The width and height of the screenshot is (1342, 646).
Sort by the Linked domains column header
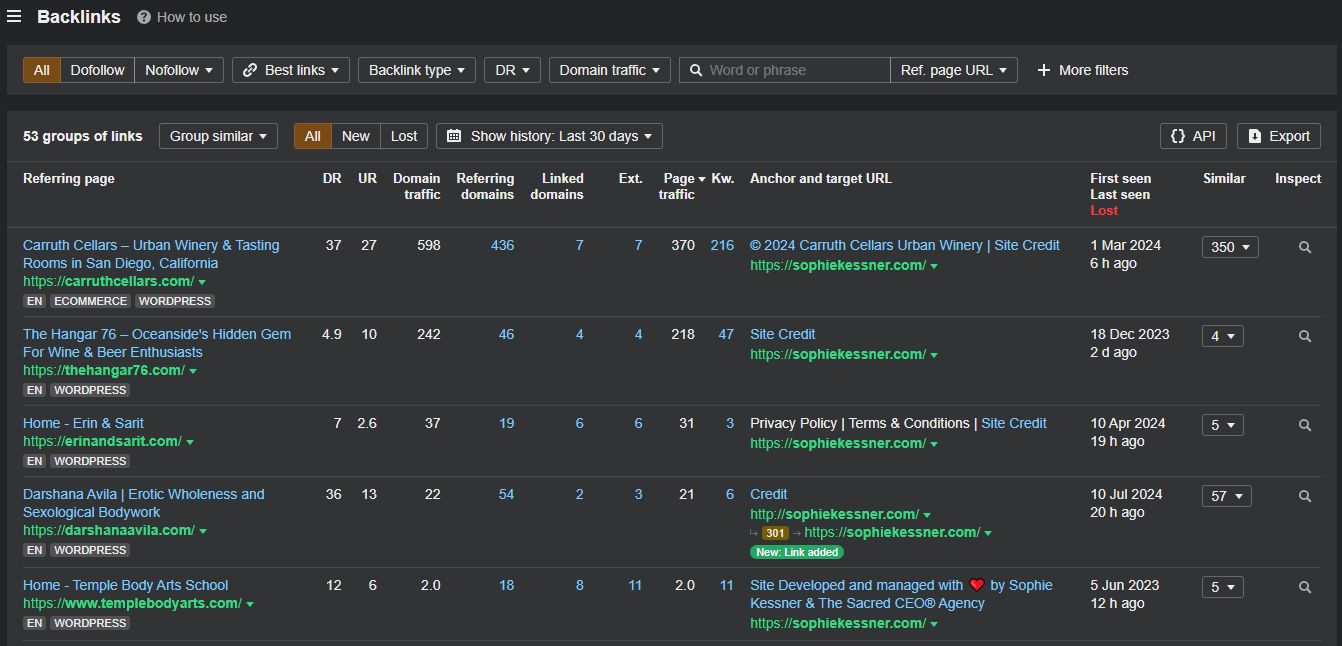[x=557, y=186]
